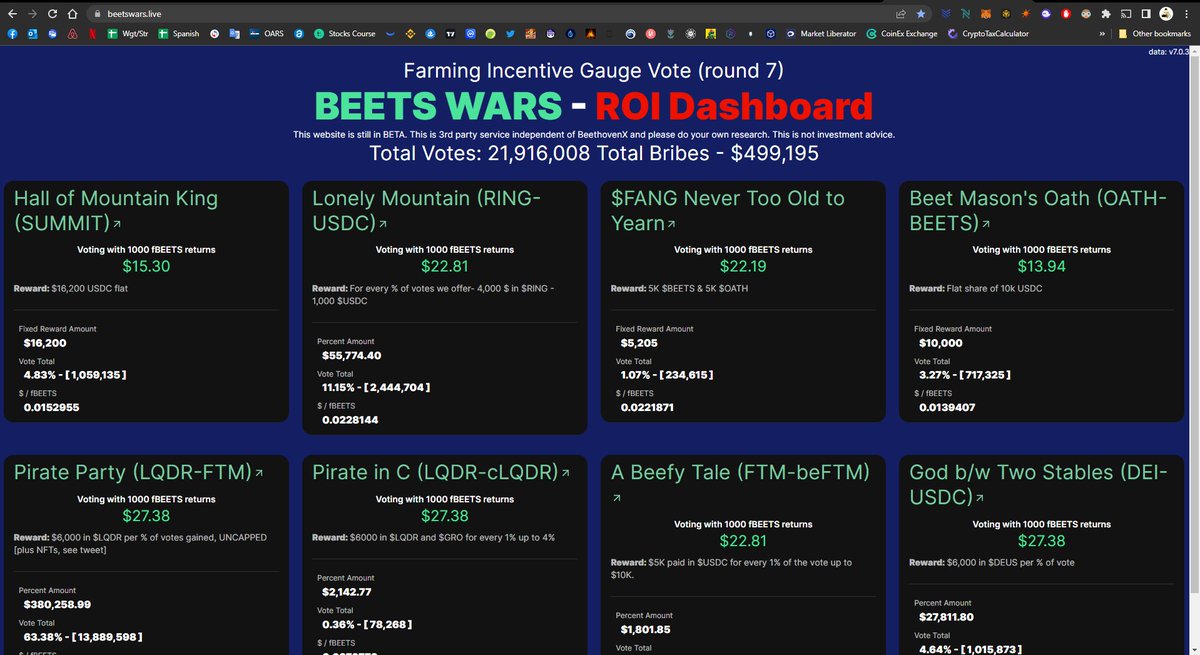Open the Chrome profile avatar
Image resolution: width=1200 pixels, height=655 pixels.
[x=1166, y=14]
